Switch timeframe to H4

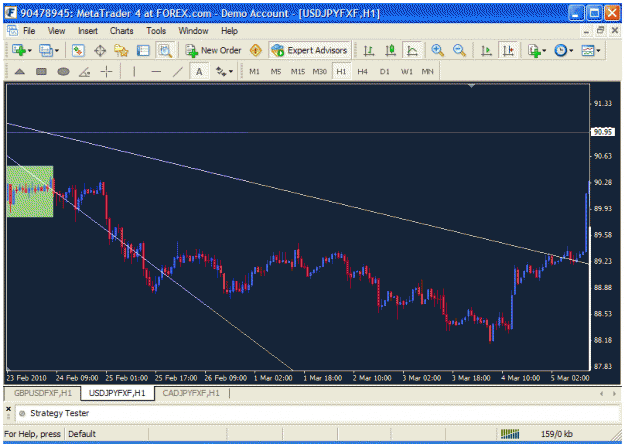[x=362, y=72]
